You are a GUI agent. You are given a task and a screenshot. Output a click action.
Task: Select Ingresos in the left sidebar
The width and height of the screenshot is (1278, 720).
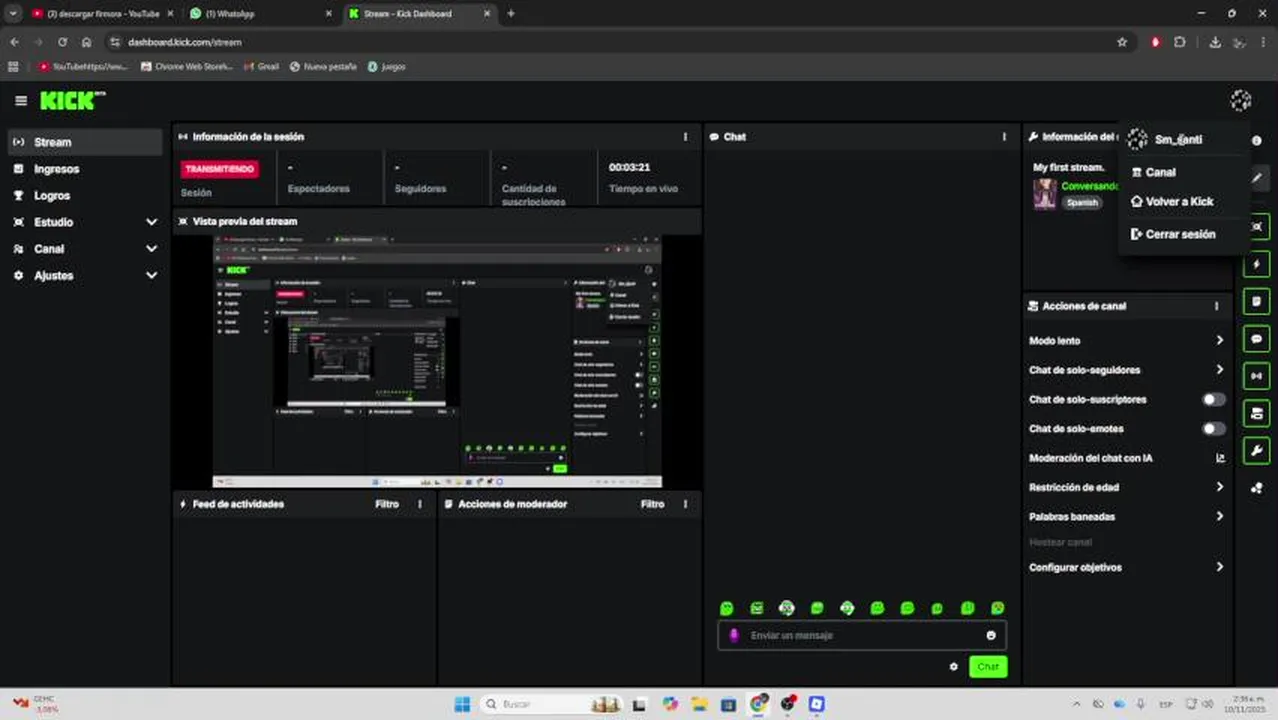[85, 169]
